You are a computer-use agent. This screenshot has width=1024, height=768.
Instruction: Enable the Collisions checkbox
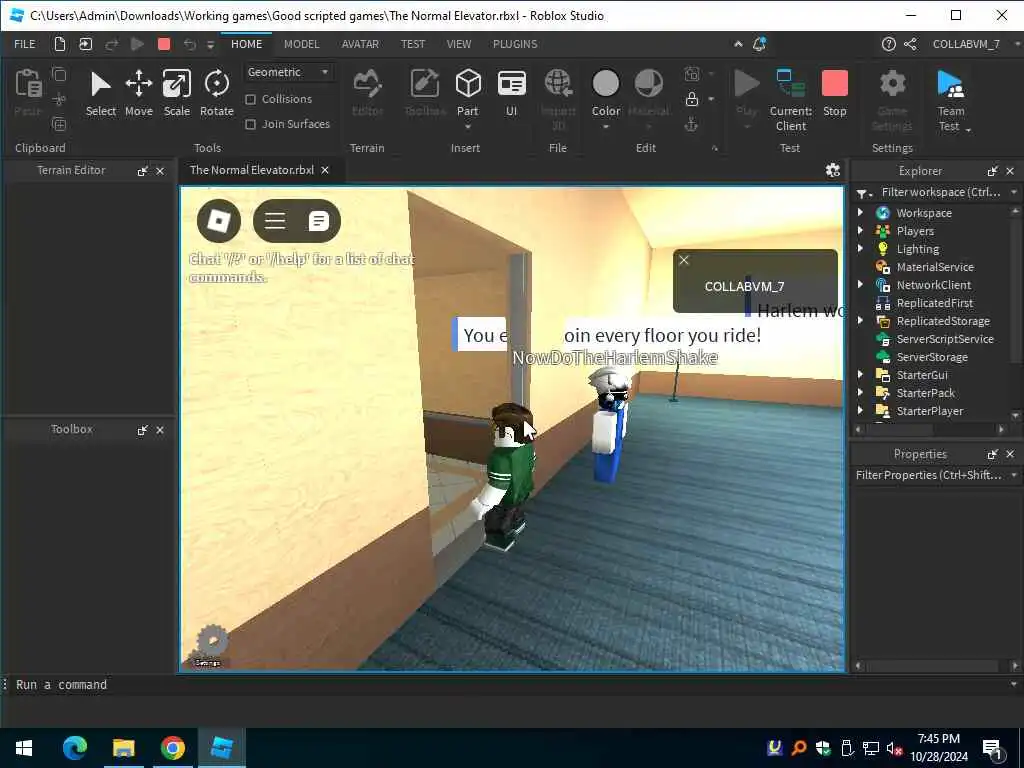pyautogui.click(x=250, y=99)
